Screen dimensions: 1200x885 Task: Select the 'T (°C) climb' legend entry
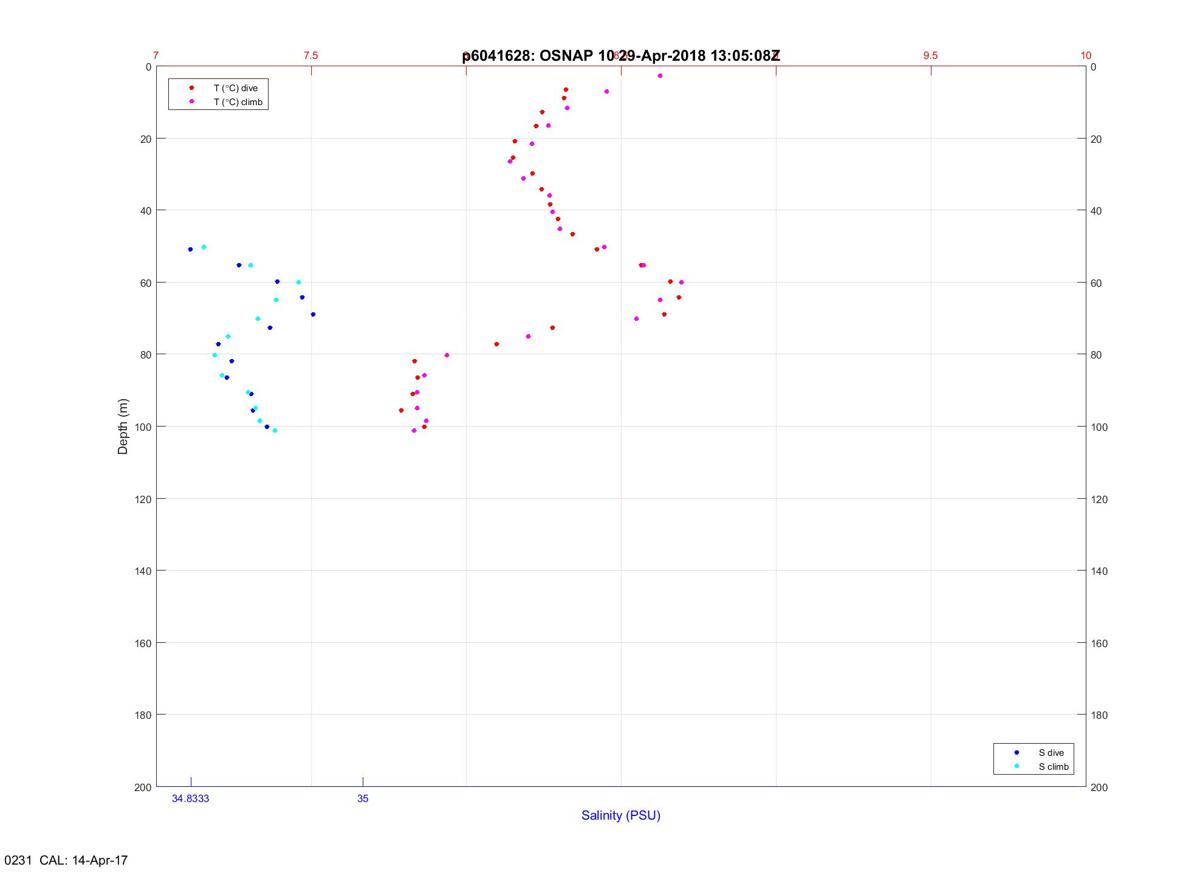coord(238,102)
